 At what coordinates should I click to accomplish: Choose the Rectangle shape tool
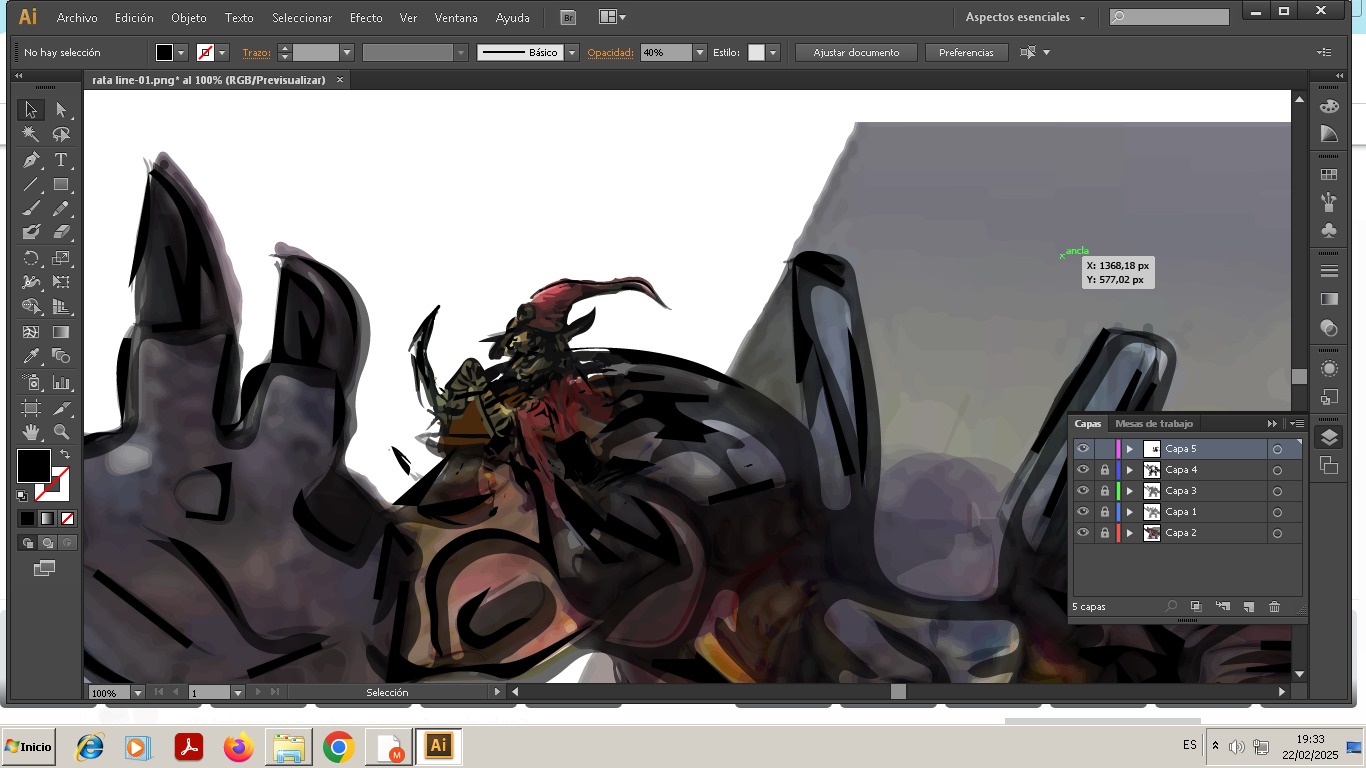click(x=61, y=185)
